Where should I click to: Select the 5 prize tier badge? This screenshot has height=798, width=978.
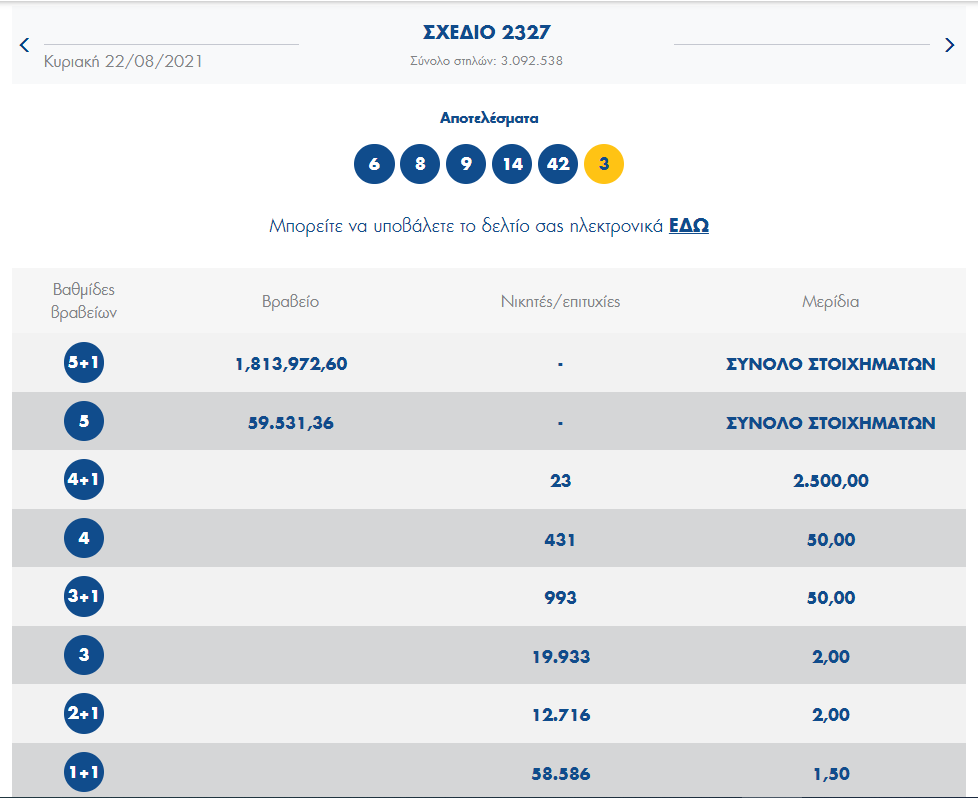pos(84,421)
